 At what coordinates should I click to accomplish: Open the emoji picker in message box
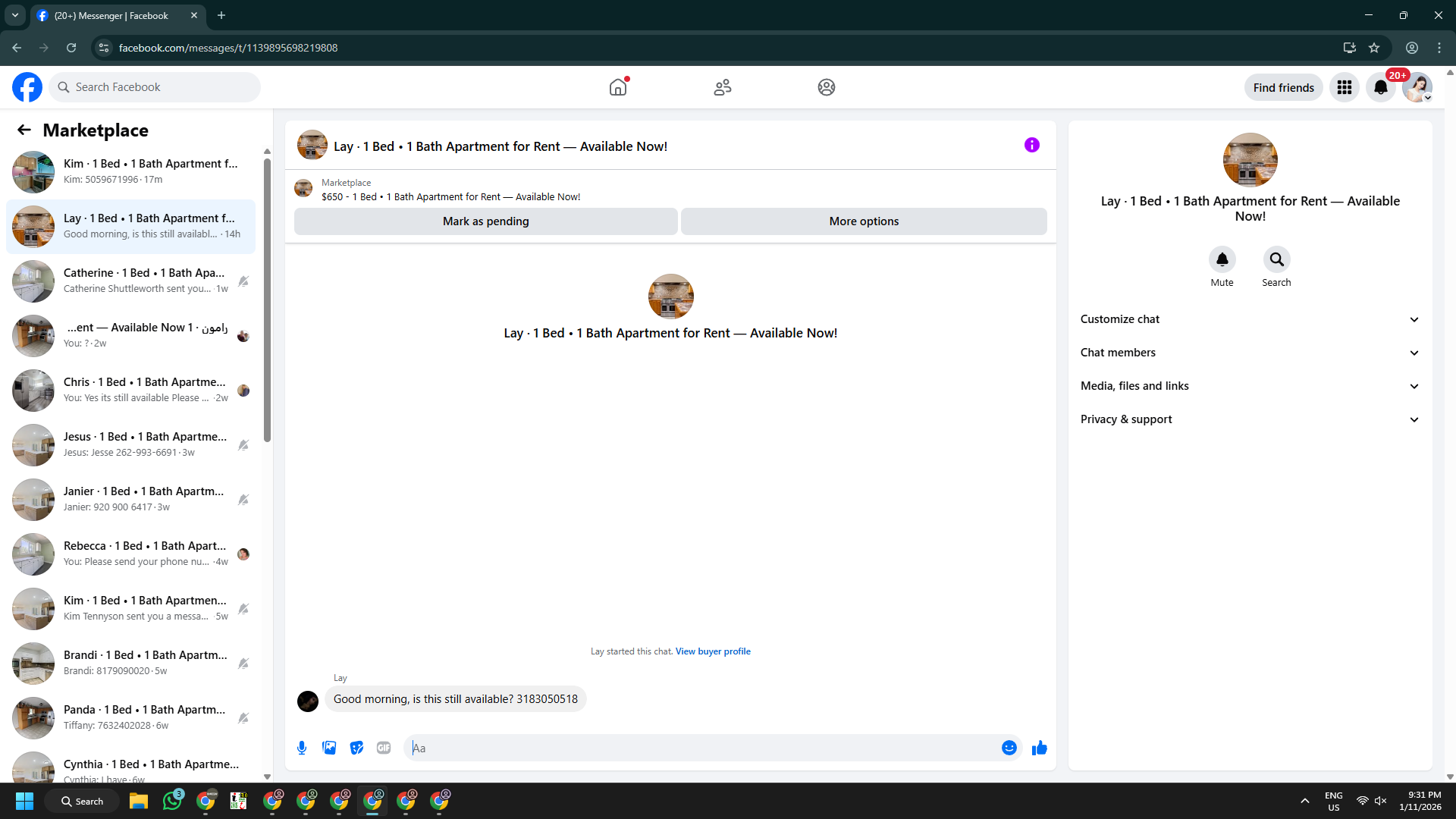[1009, 748]
